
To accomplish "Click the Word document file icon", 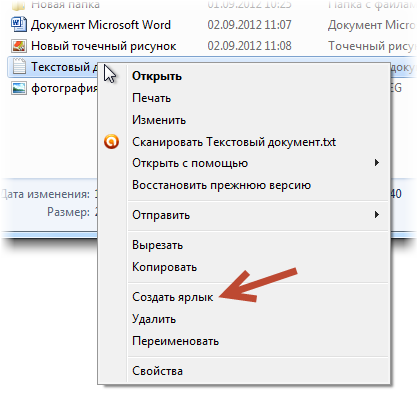I will coord(19,25).
